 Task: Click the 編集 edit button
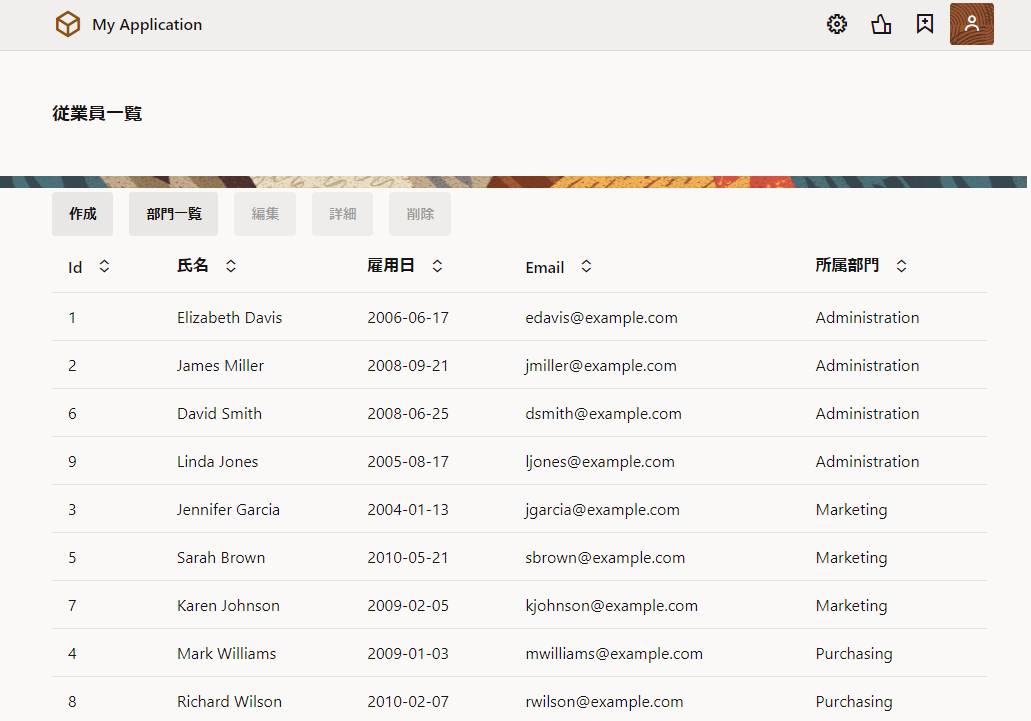point(265,214)
